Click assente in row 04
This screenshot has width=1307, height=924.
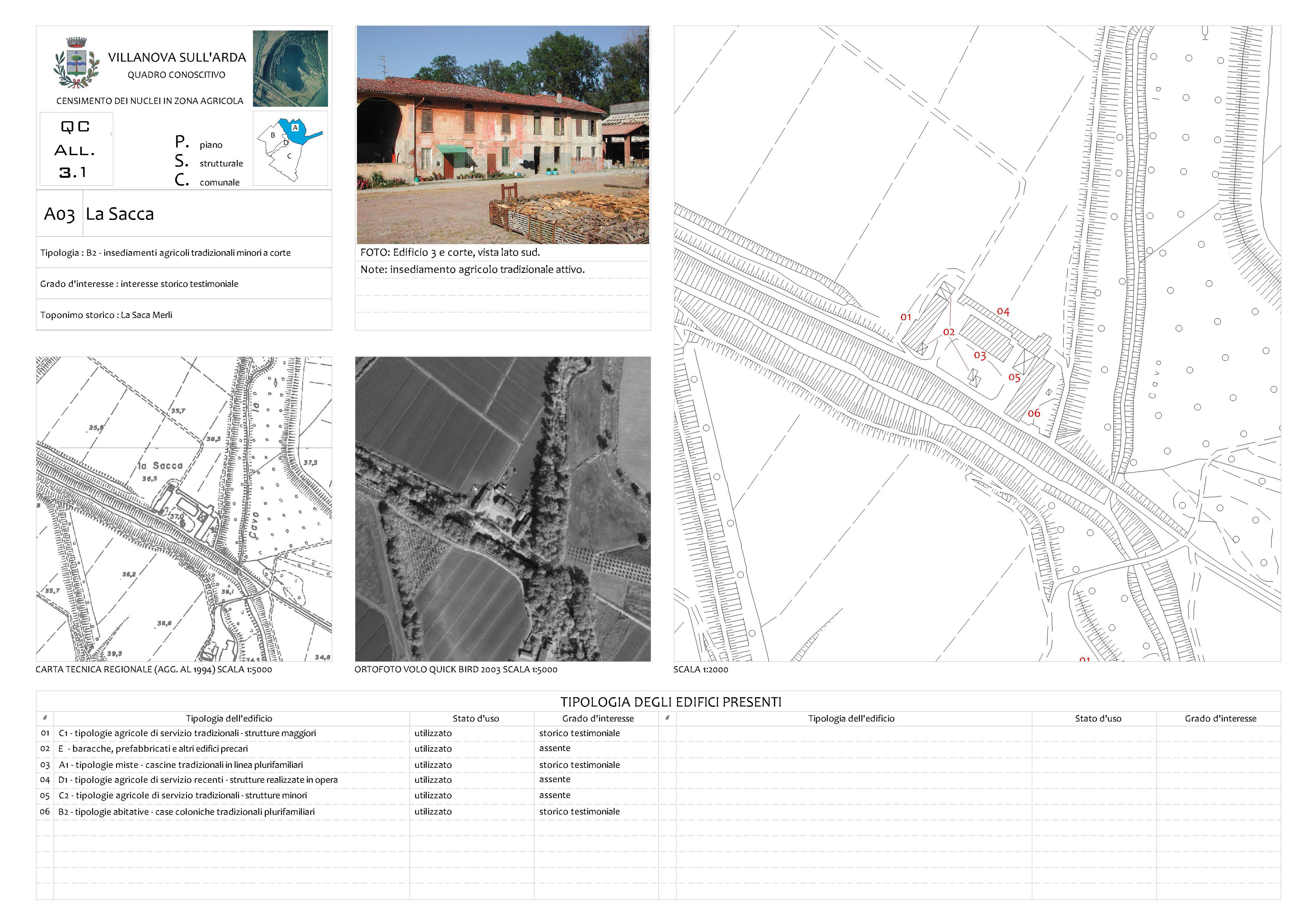click(555, 779)
